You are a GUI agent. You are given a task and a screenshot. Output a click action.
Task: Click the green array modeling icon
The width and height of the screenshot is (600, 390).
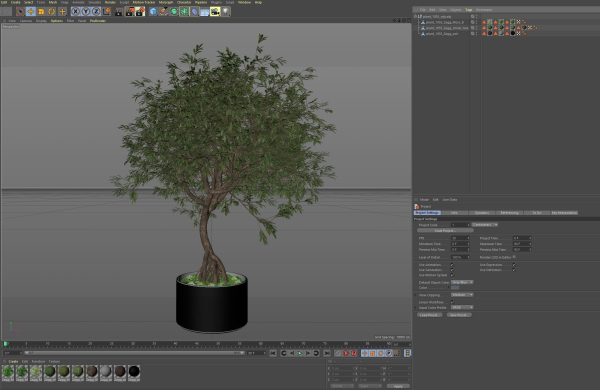(184, 11)
